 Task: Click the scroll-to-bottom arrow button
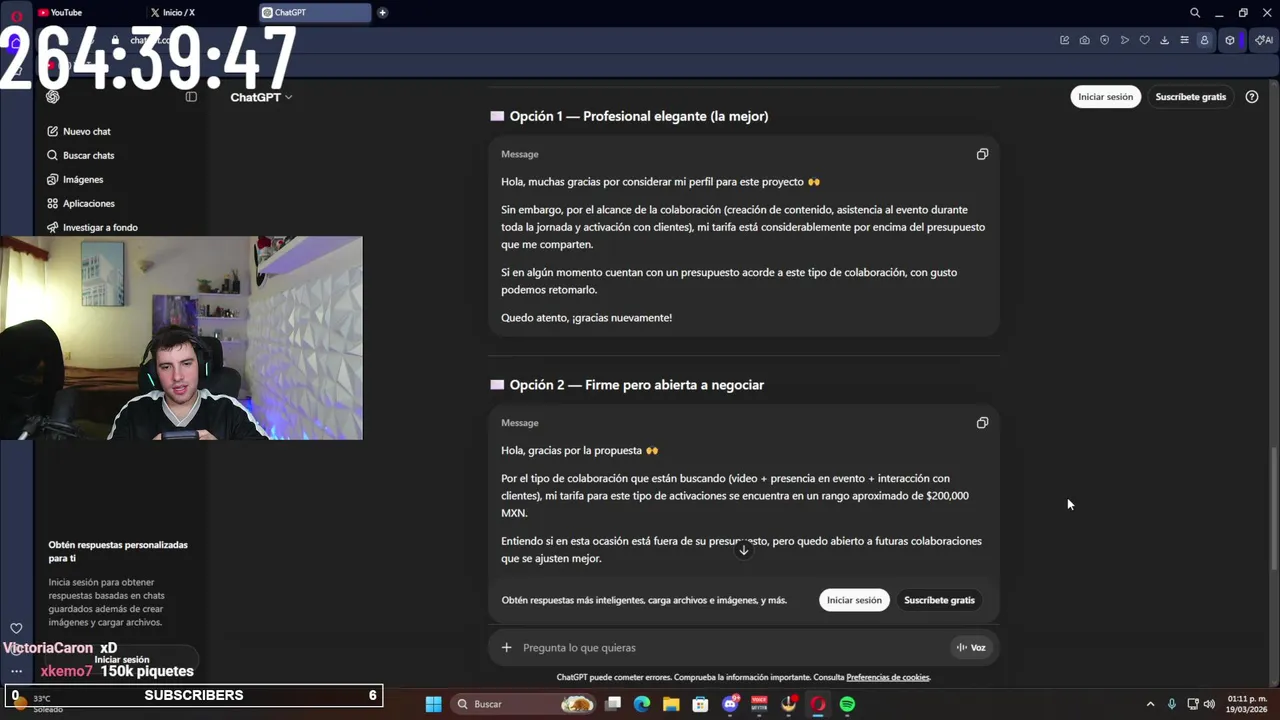tap(743, 550)
